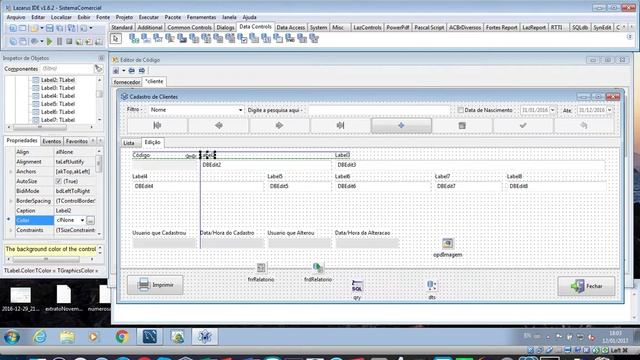Open the start date picker dropdown
Image resolution: width=640 pixels, height=360 pixels.
(x=553, y=110)
